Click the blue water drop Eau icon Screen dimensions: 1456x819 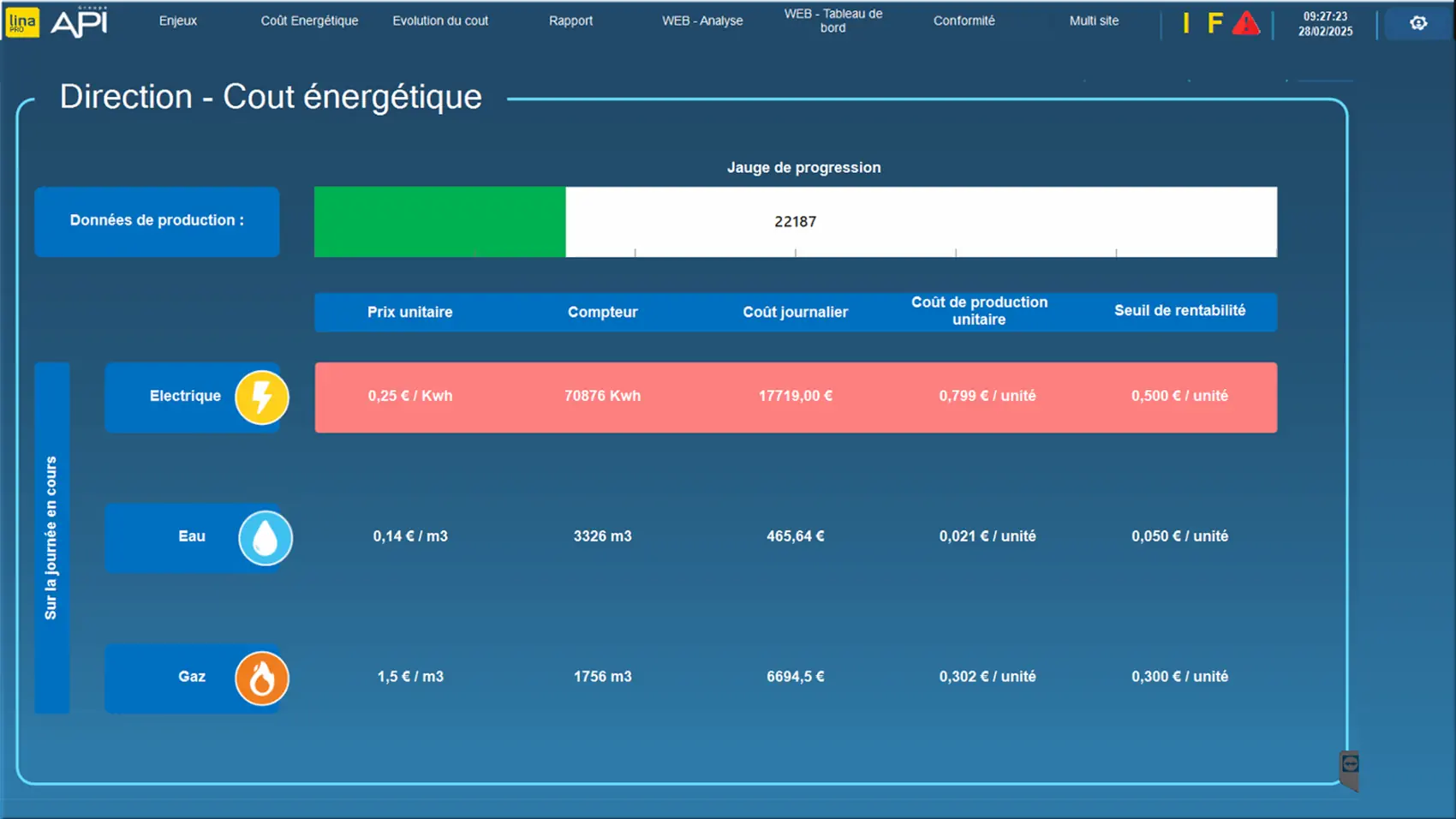click(266, 538)
